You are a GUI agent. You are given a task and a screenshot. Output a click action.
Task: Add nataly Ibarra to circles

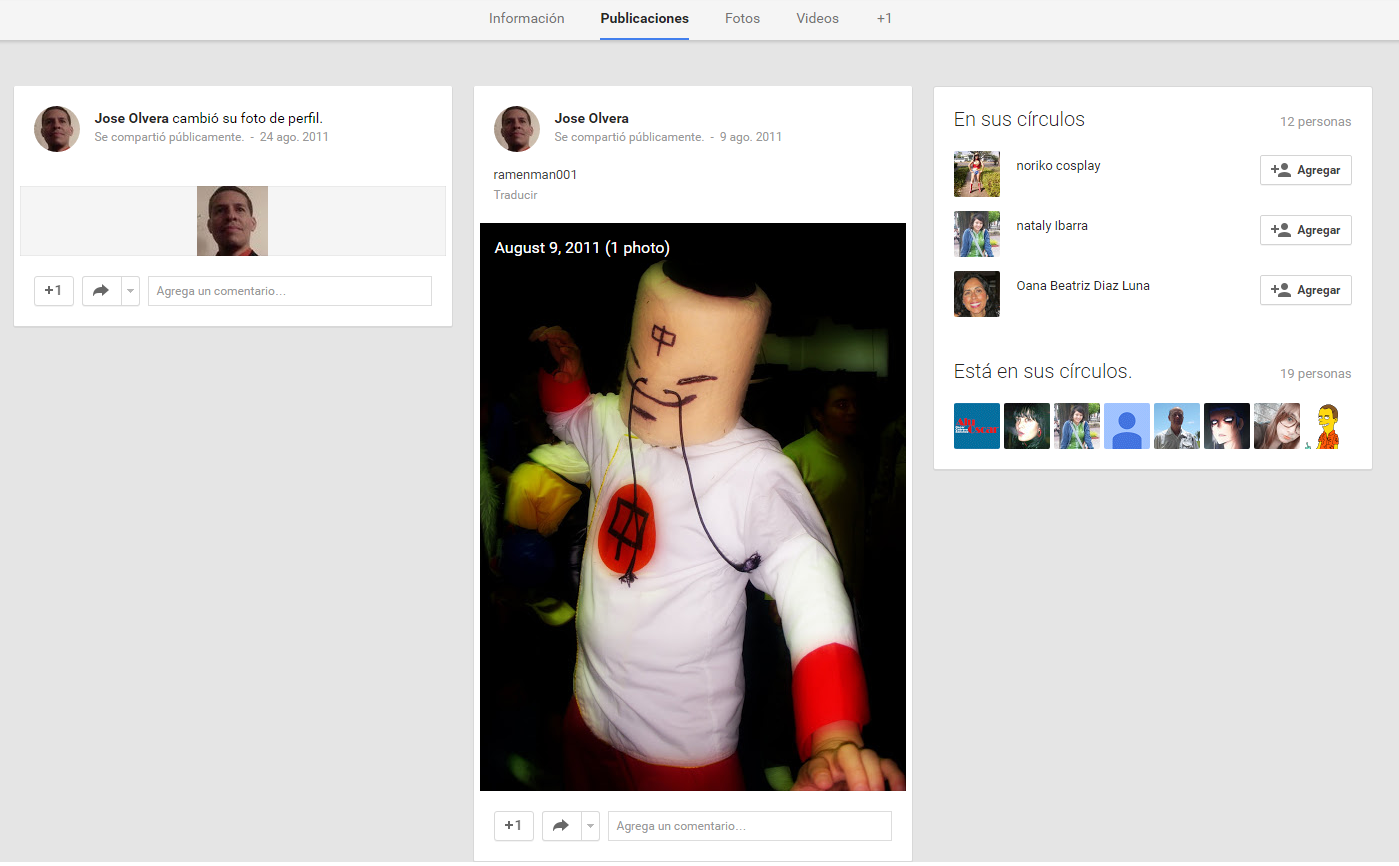pos(1306,230)
